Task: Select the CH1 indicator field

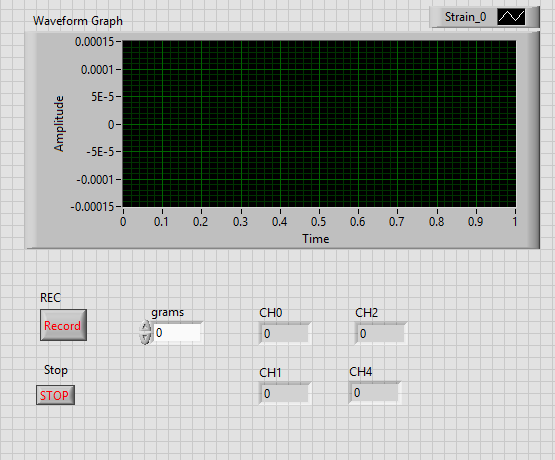Action: pyautogui.click(x=285, y=393)
